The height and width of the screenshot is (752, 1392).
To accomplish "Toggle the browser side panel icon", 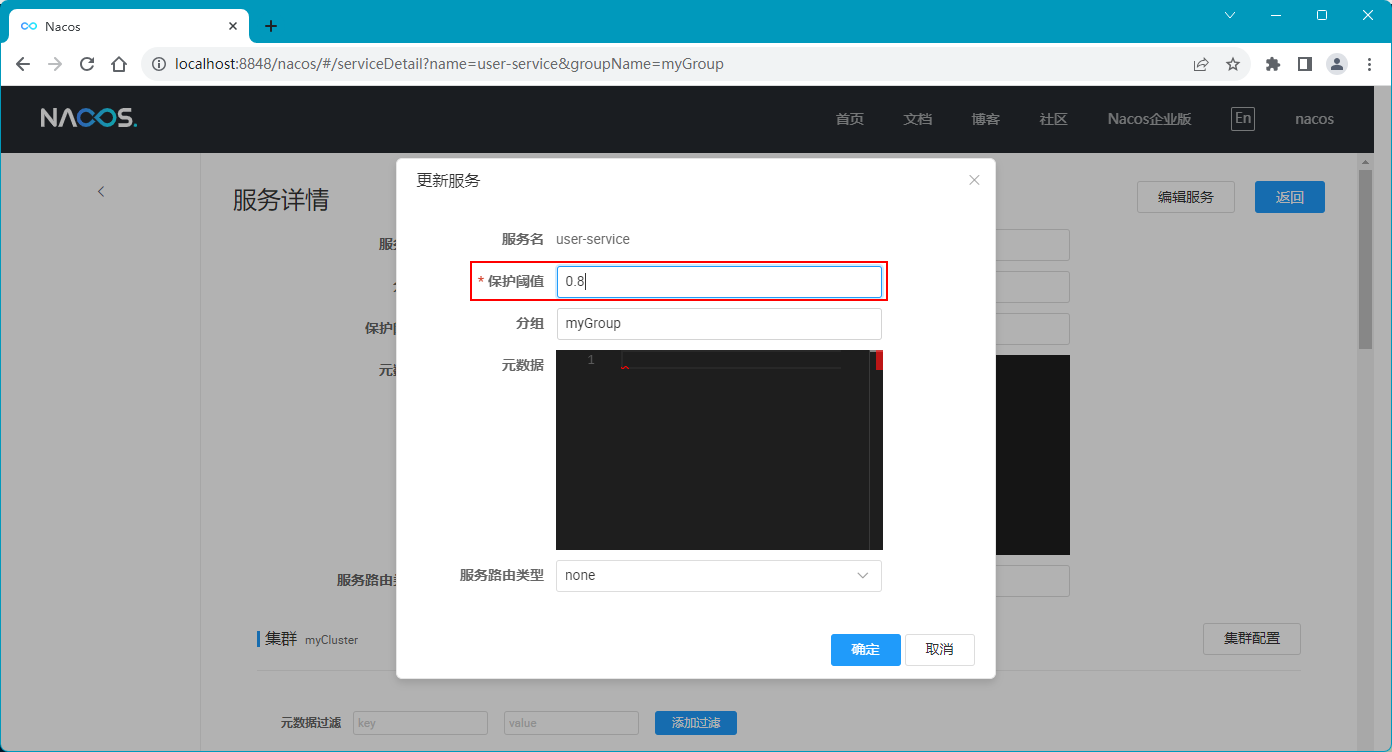I will pyautogui.click(x=1305, y=64).
